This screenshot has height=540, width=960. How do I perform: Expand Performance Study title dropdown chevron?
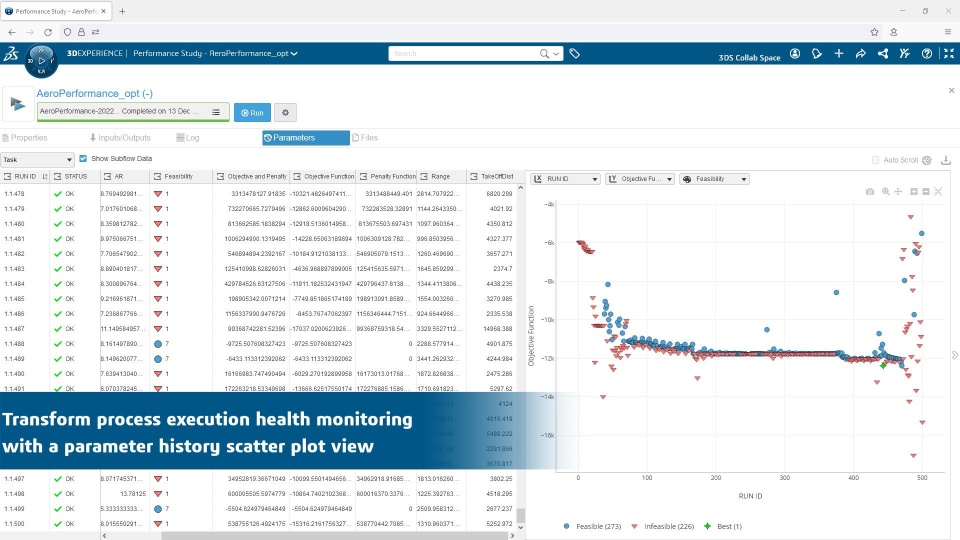pos(294,54)
